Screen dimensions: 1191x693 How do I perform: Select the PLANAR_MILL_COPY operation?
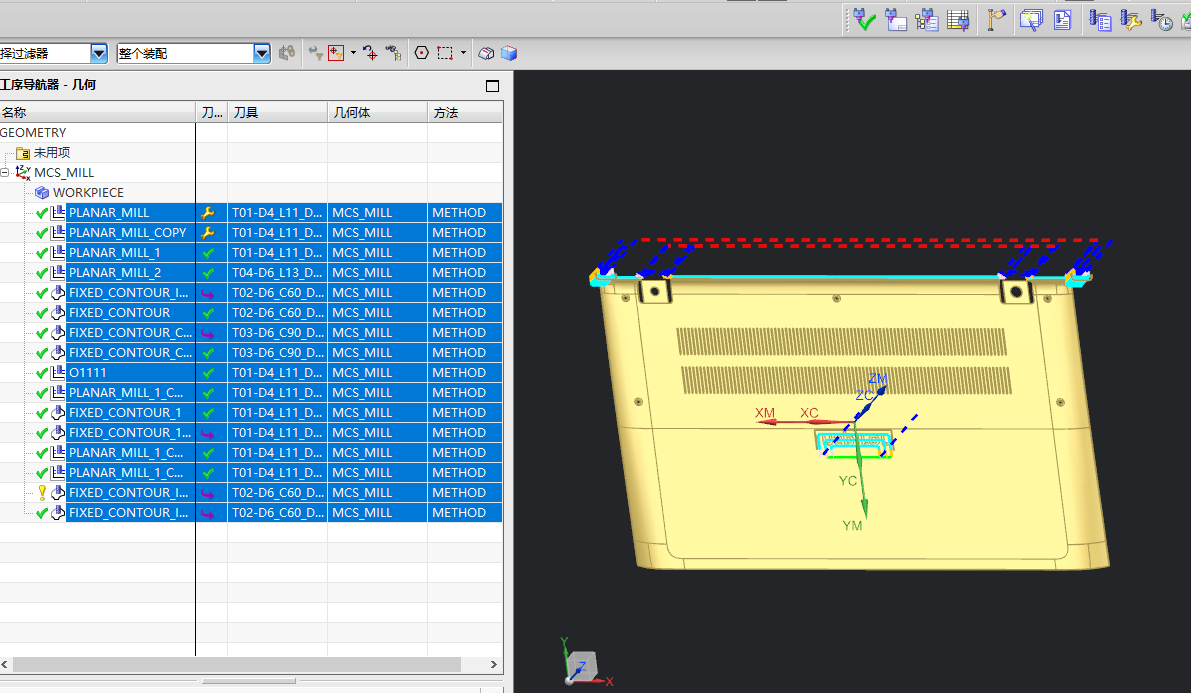128,233
